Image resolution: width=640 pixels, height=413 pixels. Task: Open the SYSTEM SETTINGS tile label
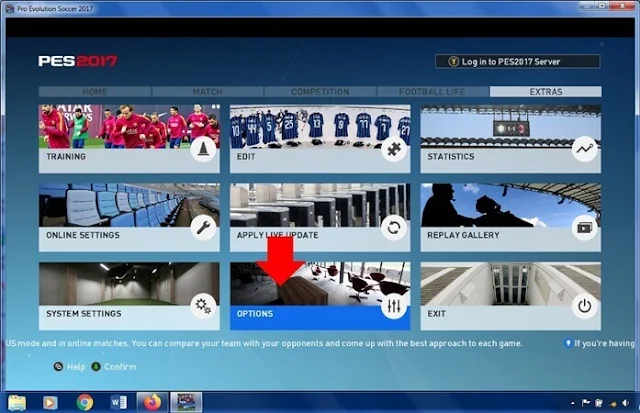coord(84,313)
